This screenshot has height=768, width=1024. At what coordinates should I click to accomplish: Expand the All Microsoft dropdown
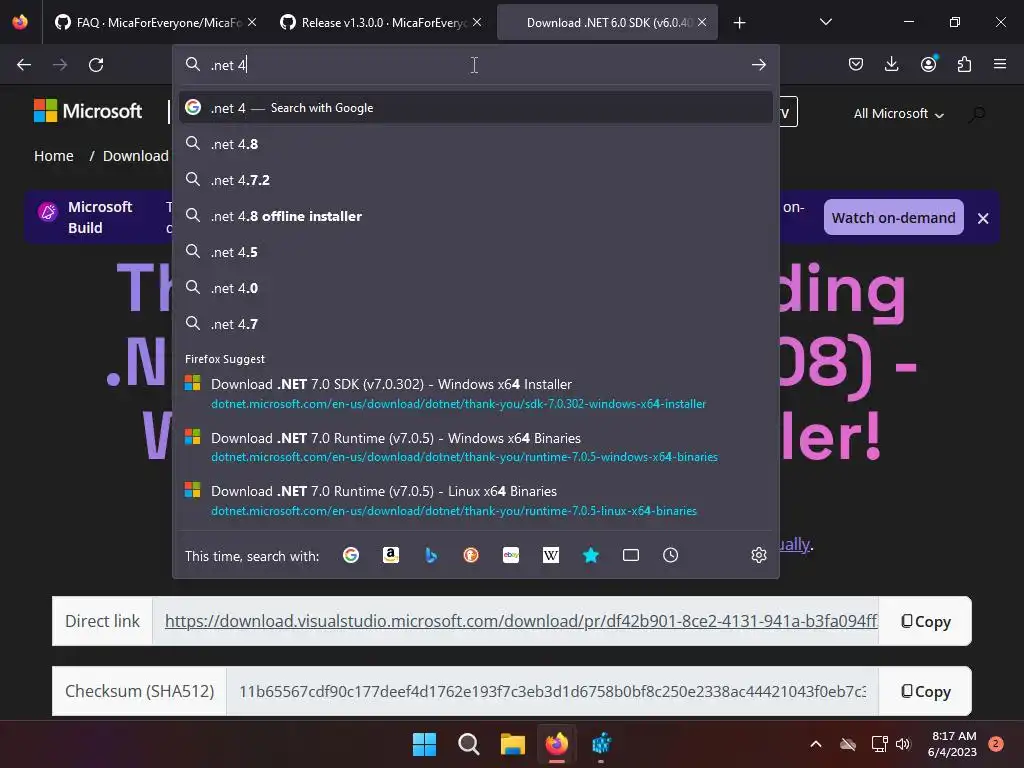click(x=899, y=114)
